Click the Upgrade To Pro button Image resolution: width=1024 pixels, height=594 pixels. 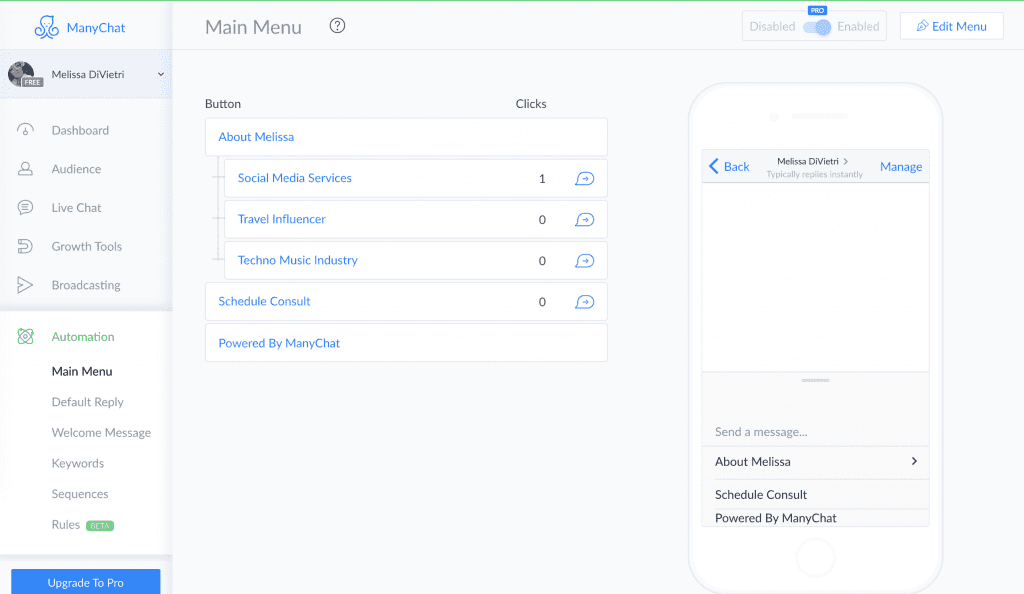click(x=86, y=582)
